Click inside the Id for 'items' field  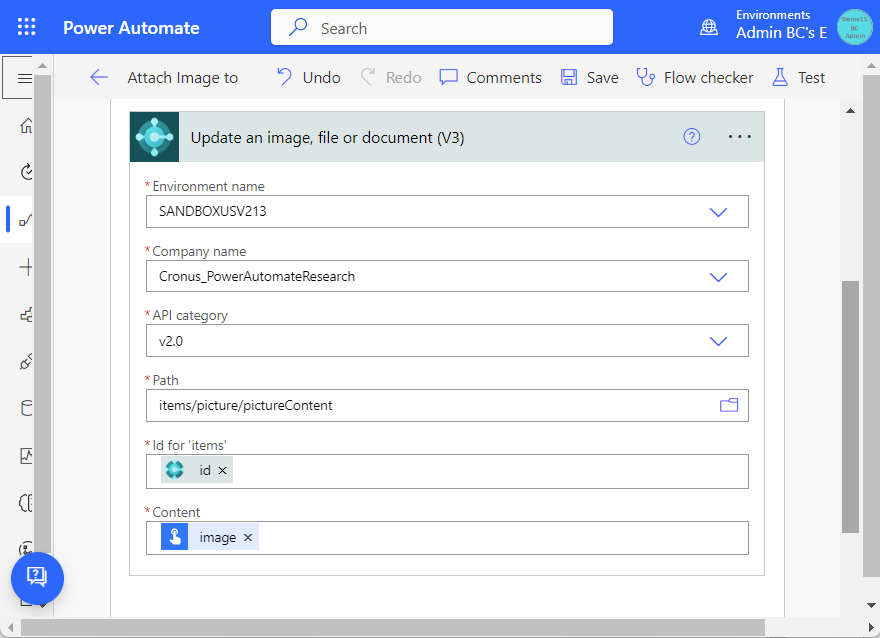[x=447, y=471]
